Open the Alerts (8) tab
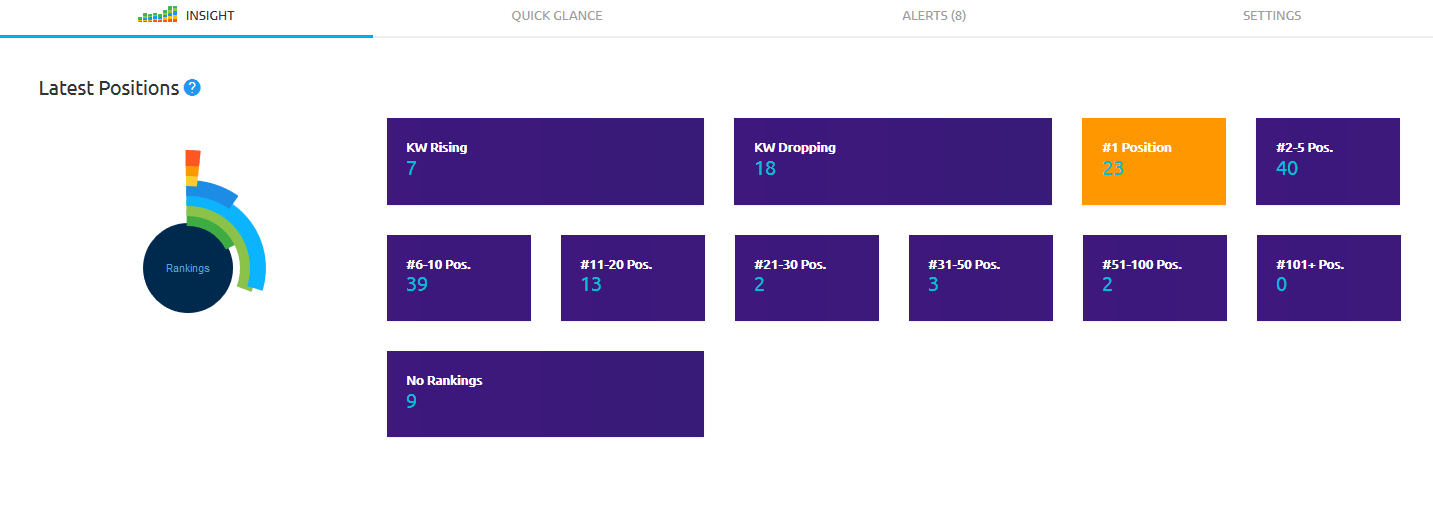The height and width of the screenshot is (509, 1433). pyautogui.click(x=934, y=16)
